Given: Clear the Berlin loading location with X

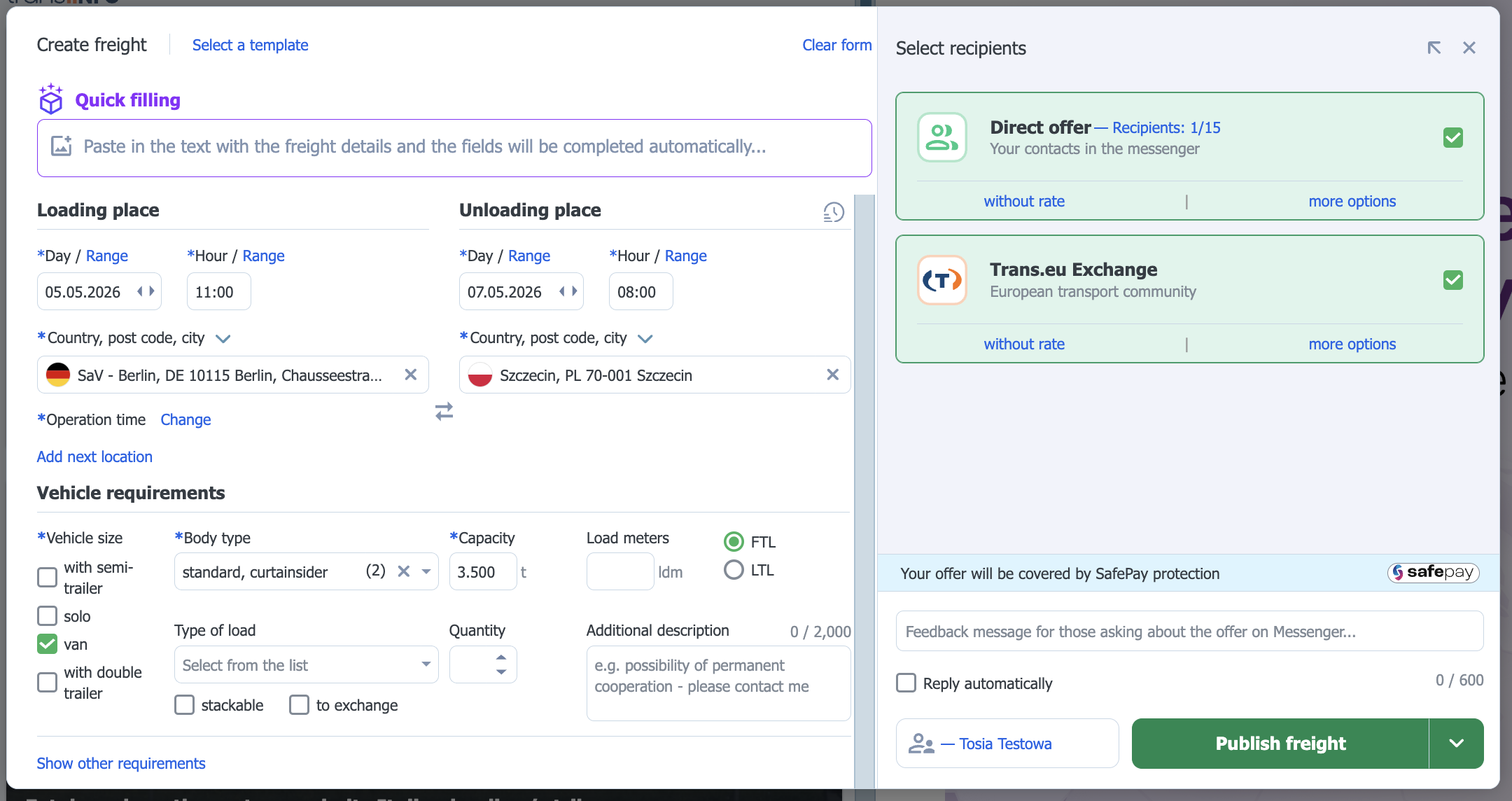Looking at the screenshot, I should click(x=411, y=375).
